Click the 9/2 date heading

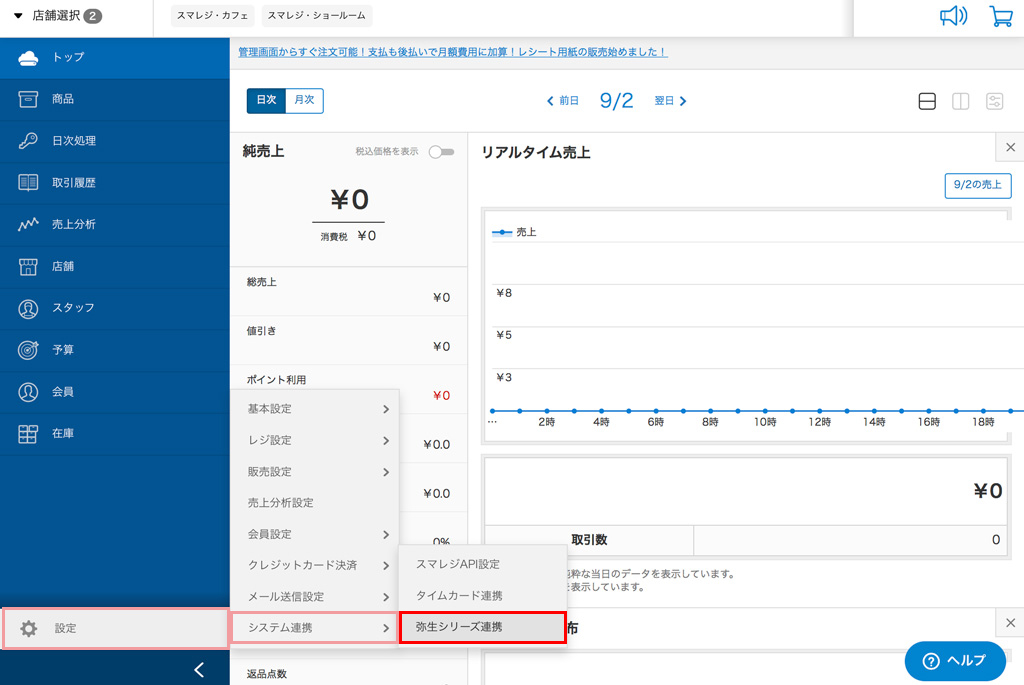tap(616, 101)
